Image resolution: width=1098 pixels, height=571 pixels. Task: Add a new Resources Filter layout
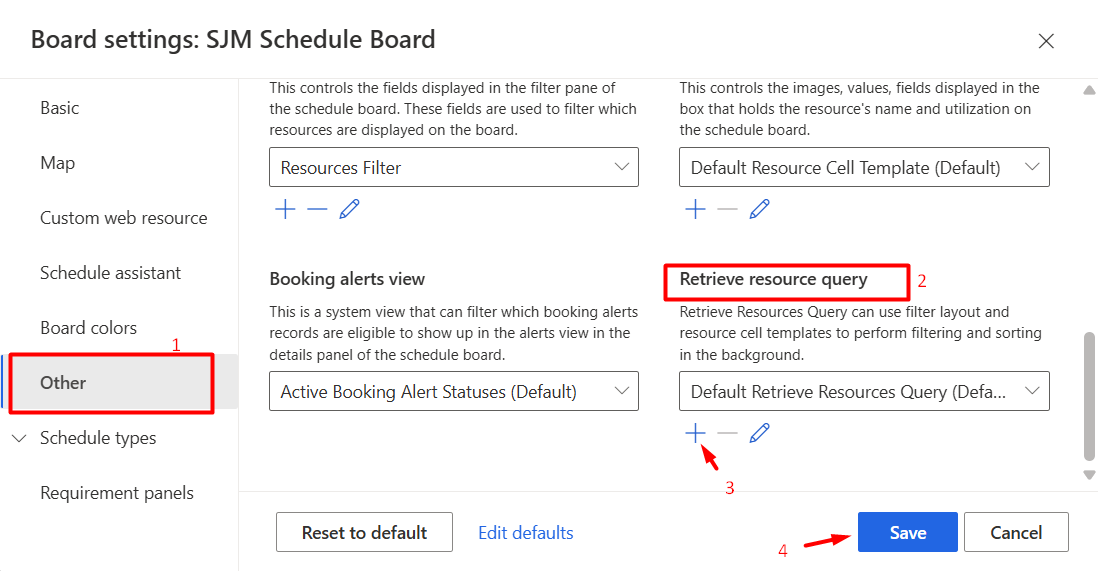point(285,209)
